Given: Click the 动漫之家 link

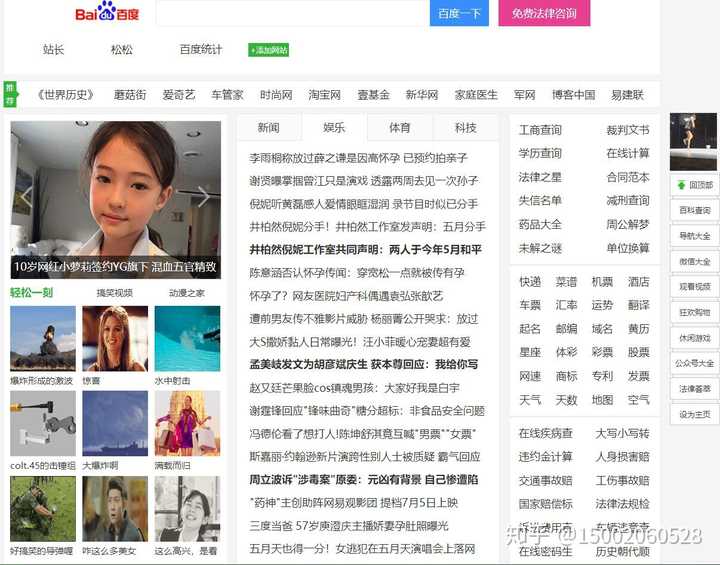Looking at the screenshot, I should point(186,293).
